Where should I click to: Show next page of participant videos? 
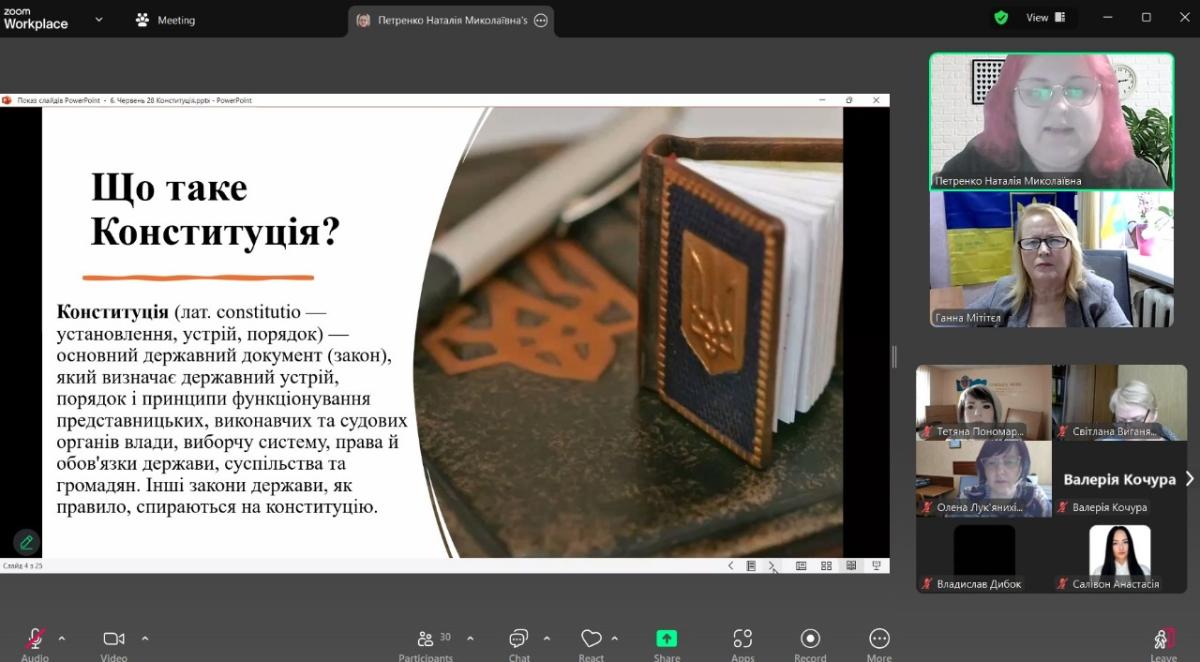coord(1189,479)
